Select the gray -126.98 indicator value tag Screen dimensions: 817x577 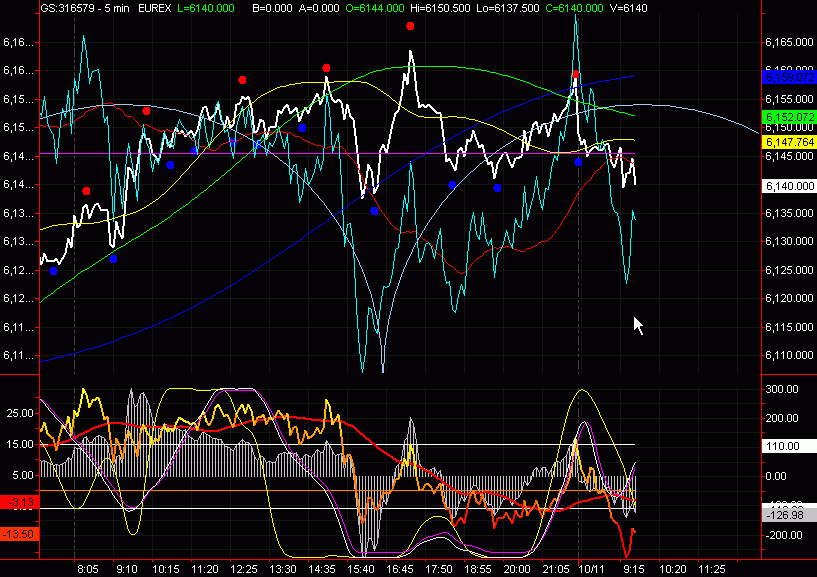click(789, 515)
